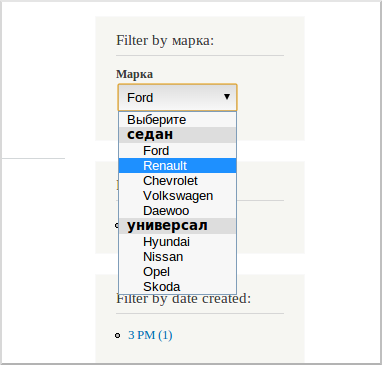Viewport: 382px width, 365px height.
Task: Click the универсал group header
Action: [177, 226]
